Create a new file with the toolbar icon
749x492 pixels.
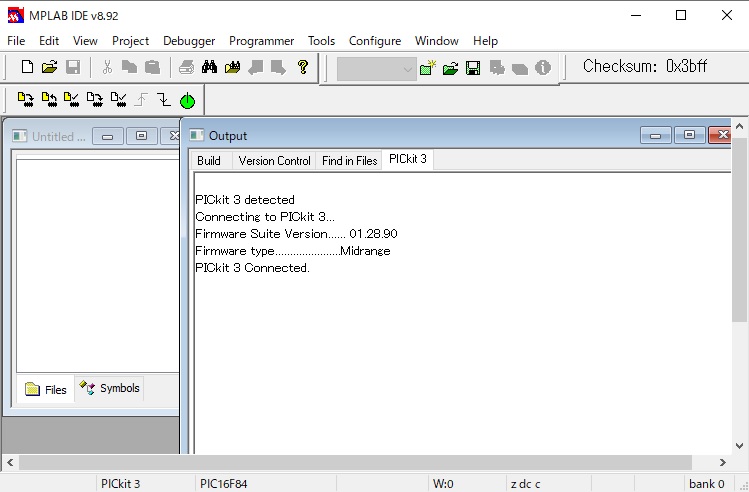(x=27, y=67)
